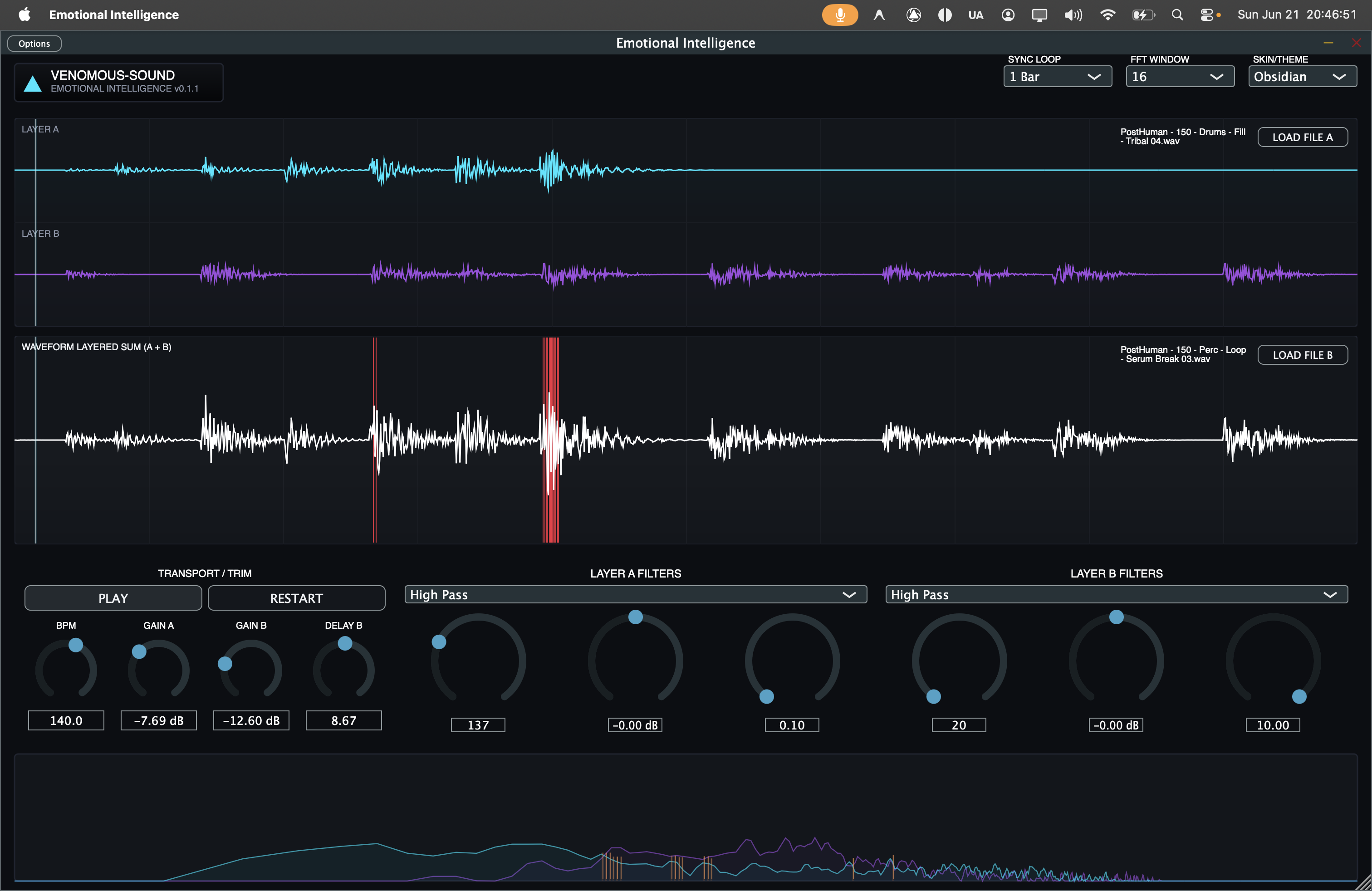Click the Serum Break 03.wav file name label
The image size is (1372, 891).
coord(1183,354)
